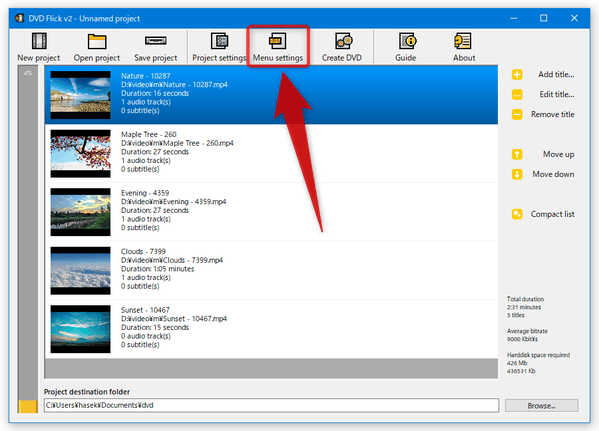Minimize the DVD Flick window
This screenshot has width=599, height=431.
coord(514,18)
